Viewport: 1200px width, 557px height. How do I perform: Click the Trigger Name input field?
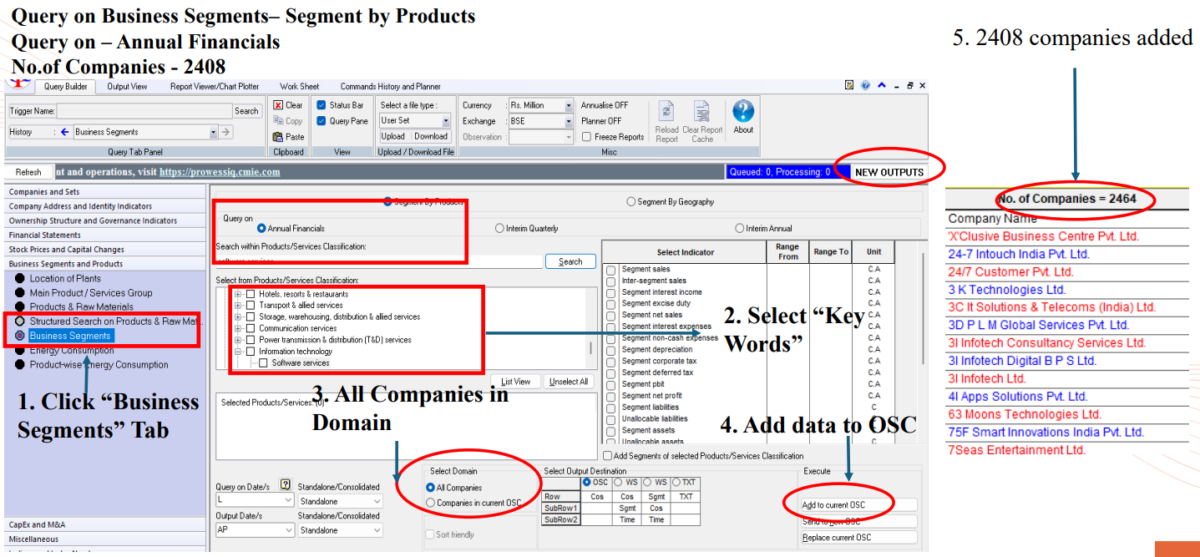(x=144, y=111)
